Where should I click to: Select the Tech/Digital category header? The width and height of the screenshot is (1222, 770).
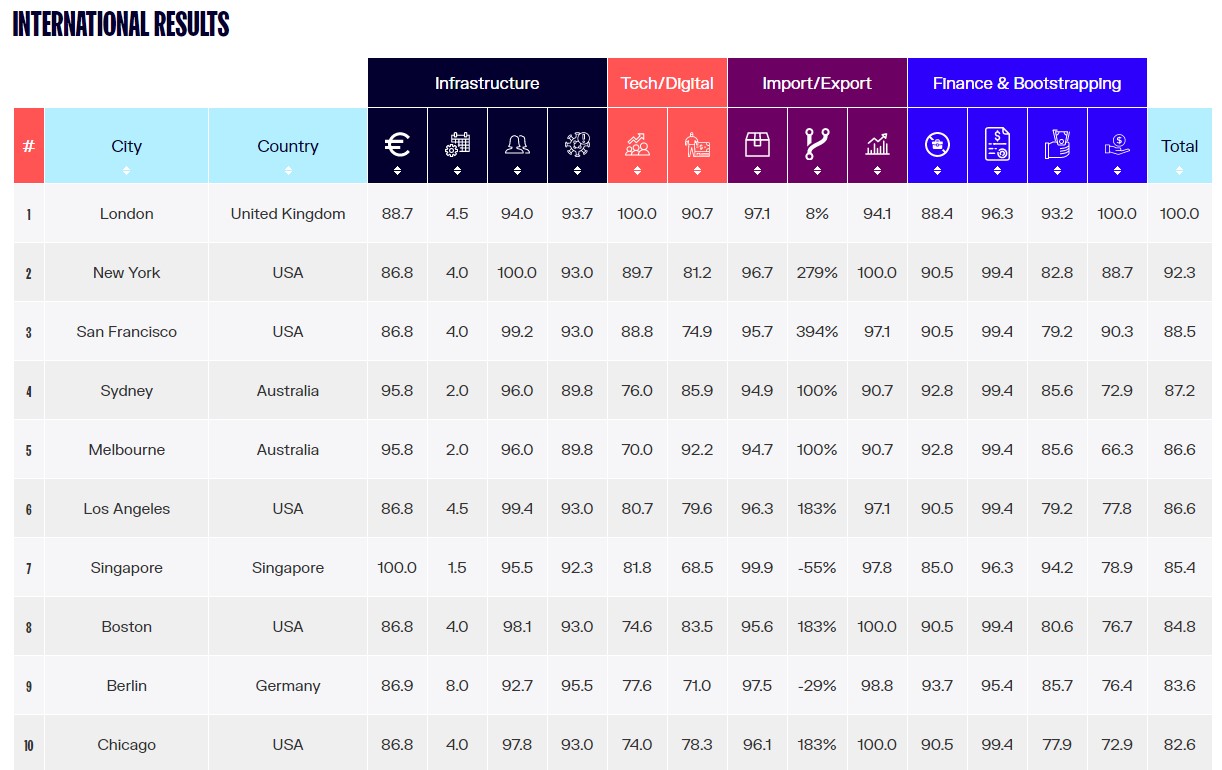click(667, 83)
